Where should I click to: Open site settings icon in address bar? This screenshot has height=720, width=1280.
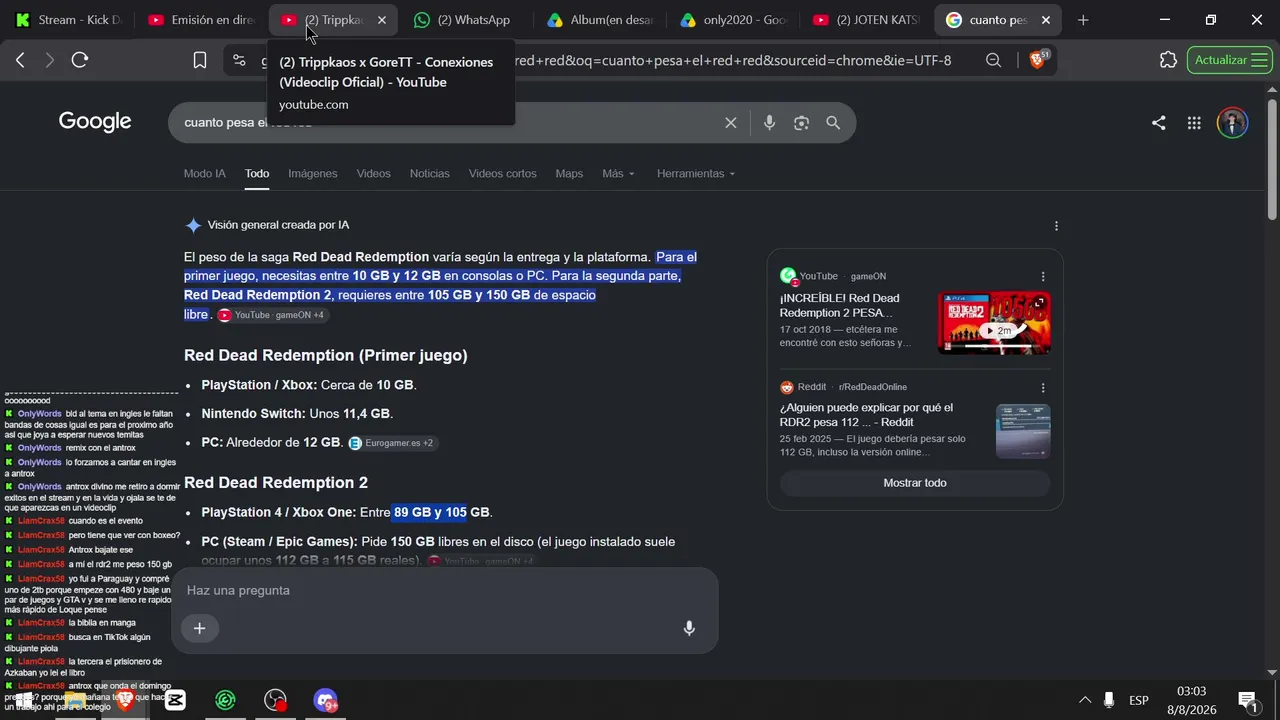click(x=239, y=60)
